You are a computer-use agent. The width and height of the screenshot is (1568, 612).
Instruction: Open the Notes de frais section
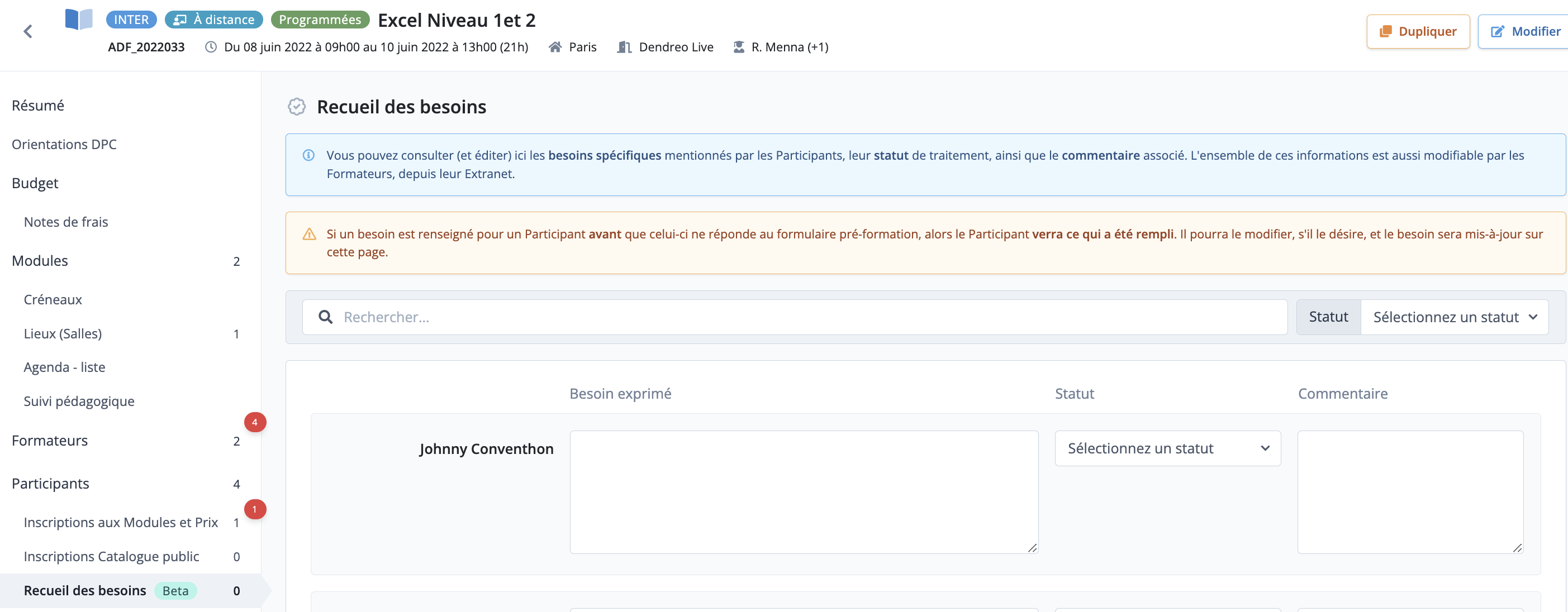pyautogui.click(x=66, y=222)
